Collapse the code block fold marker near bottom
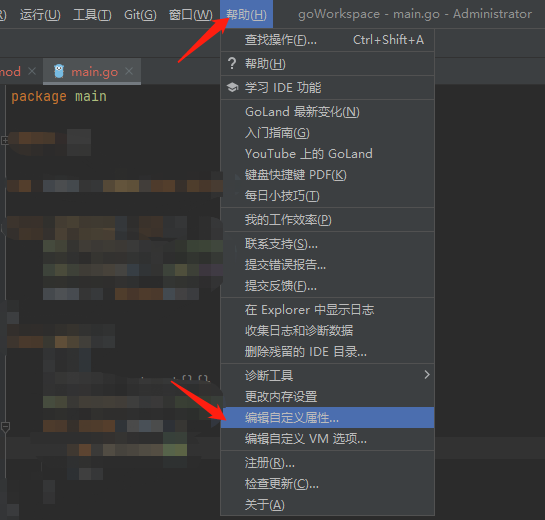Image resolution: width=545 pixels, height=520 pixels. click(5, 426)
